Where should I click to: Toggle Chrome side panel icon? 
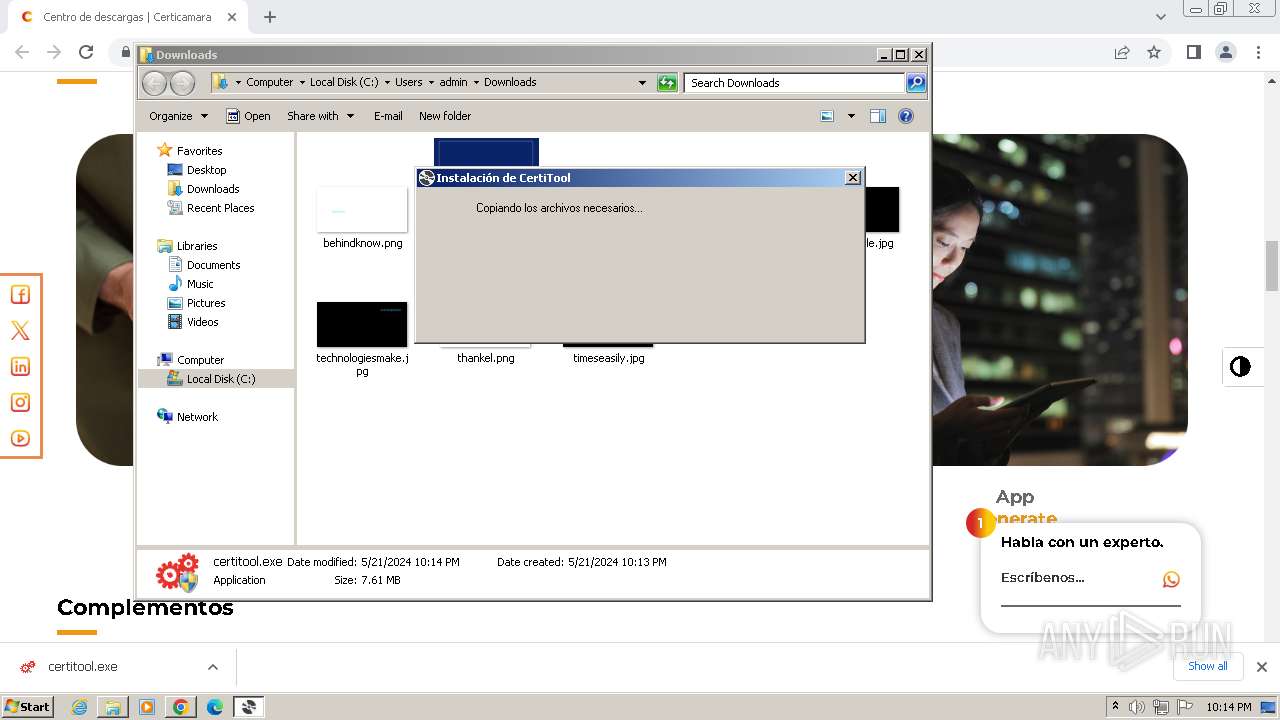coord(1193,52)
